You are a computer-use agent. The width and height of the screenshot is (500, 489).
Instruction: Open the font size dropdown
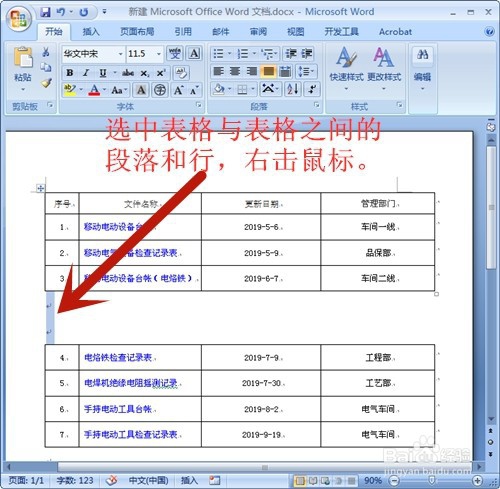coord(159,54)
